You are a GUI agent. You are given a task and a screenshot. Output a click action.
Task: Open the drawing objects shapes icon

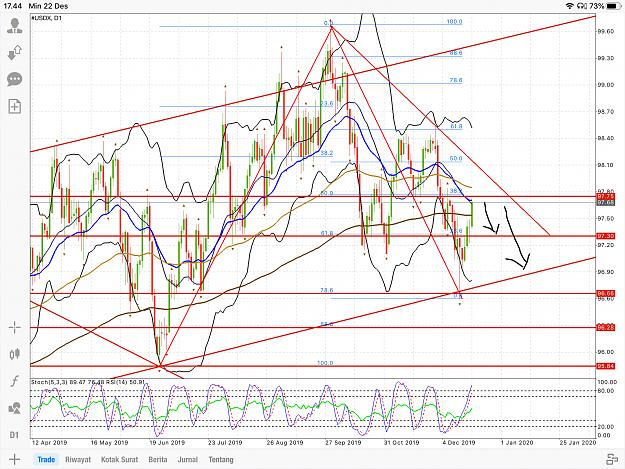tap(15, 408)
